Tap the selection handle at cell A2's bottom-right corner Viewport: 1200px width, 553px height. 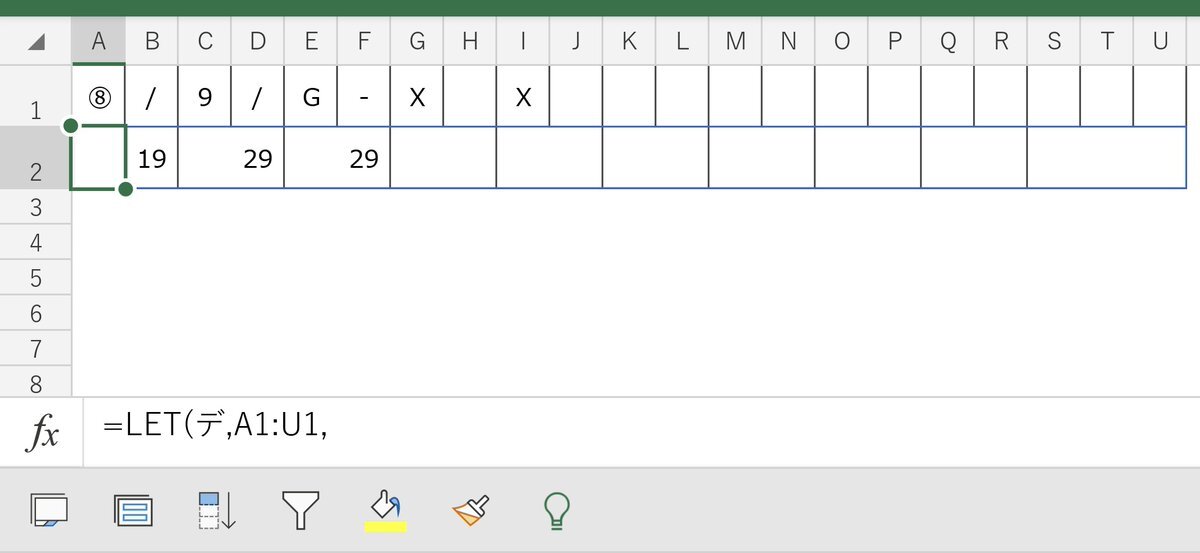126,189
